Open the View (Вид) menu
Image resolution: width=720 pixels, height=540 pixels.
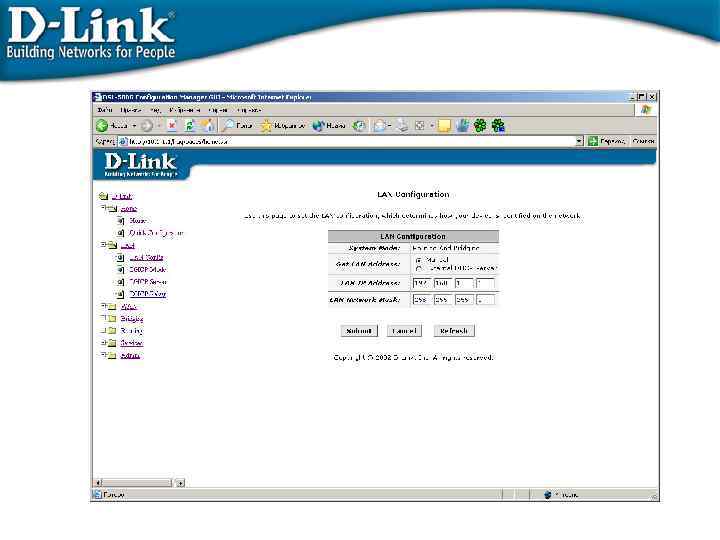155,110
